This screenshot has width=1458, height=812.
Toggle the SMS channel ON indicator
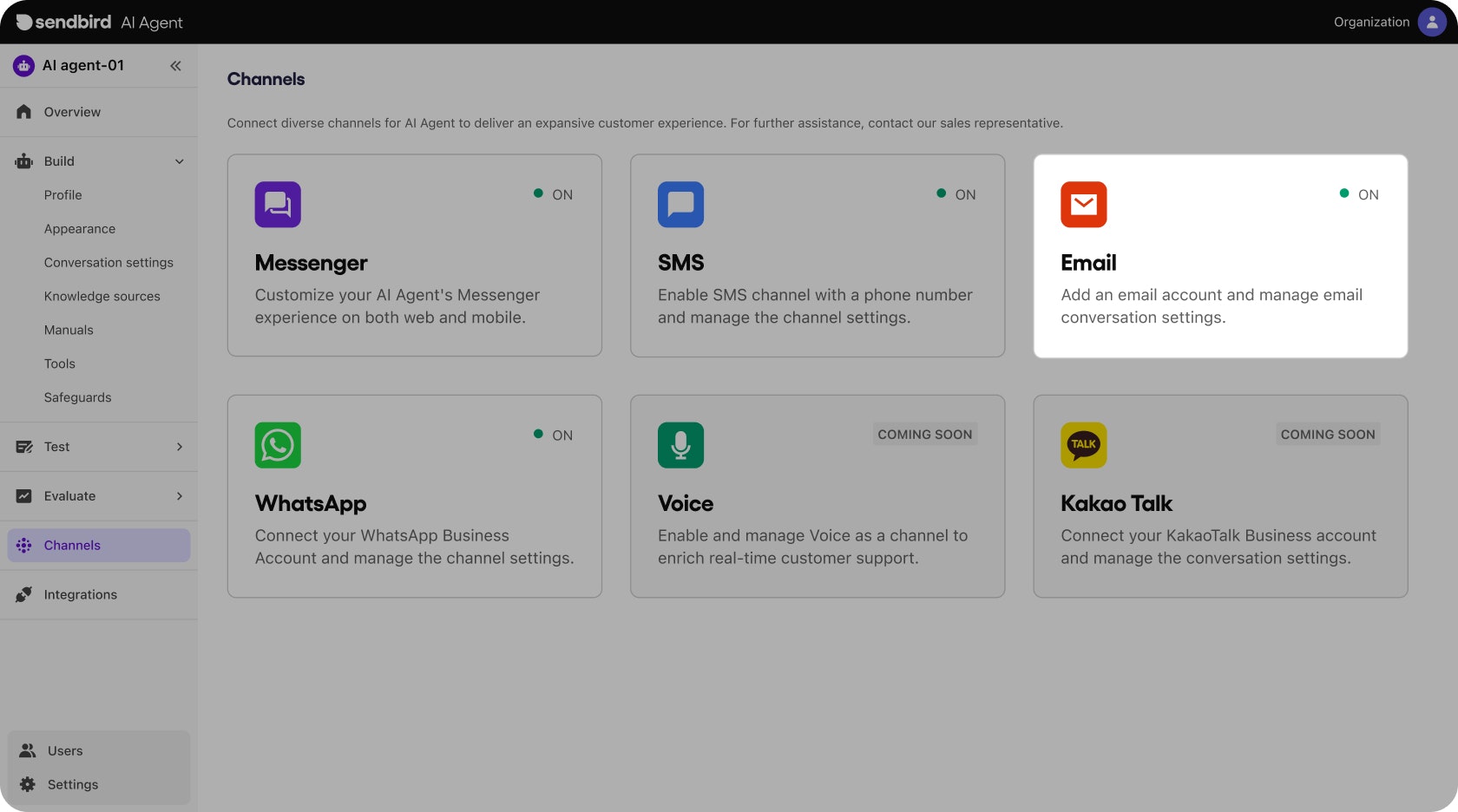pos(956,194)
